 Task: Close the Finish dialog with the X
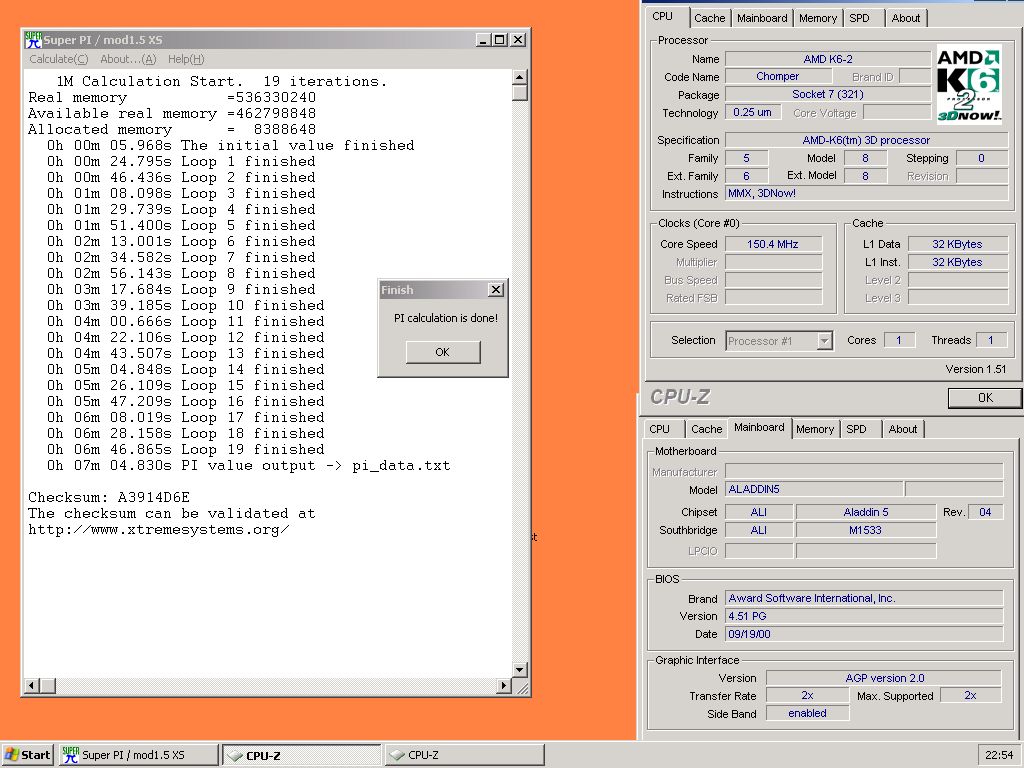(496, 289)
